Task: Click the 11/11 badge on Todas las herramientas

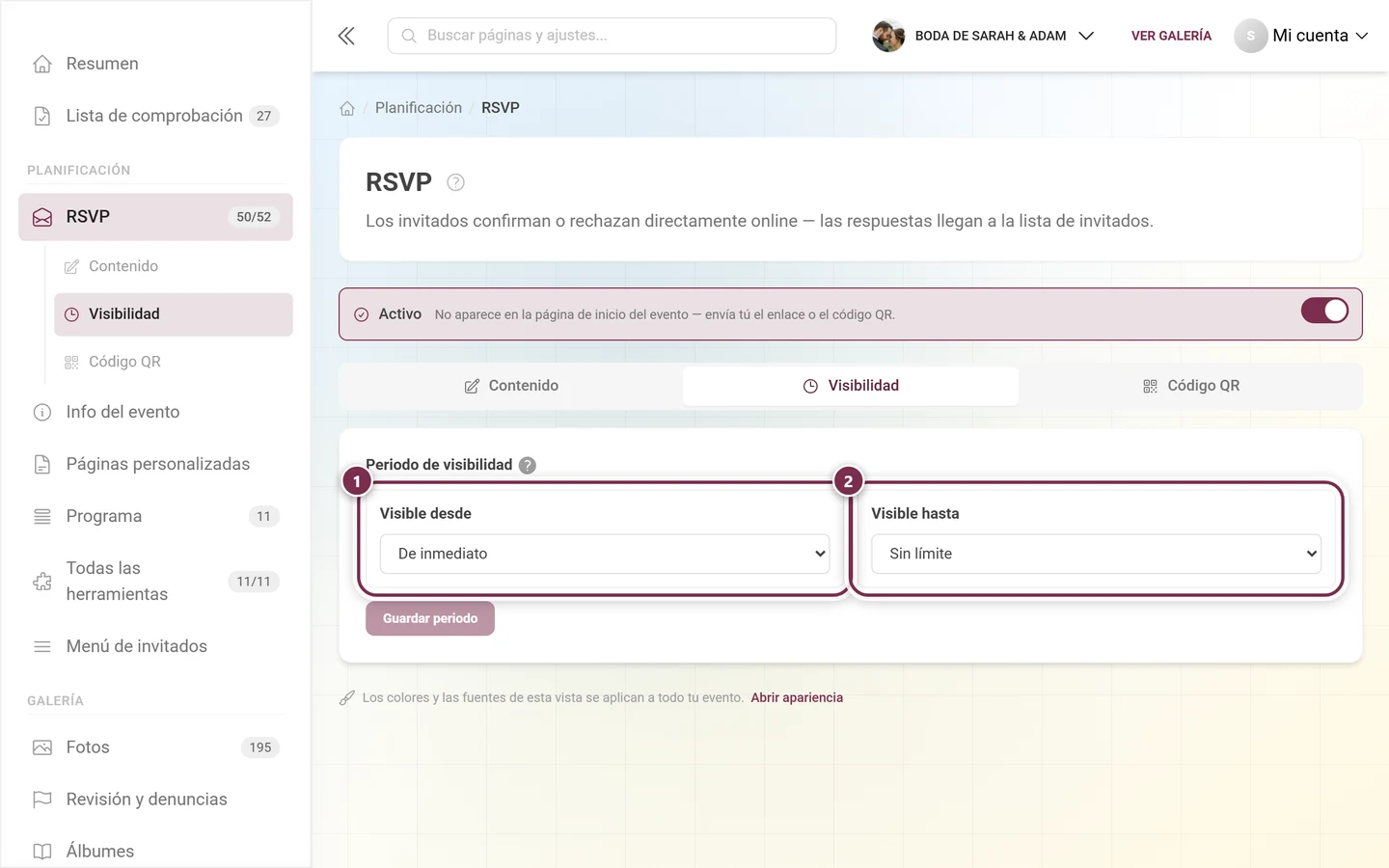Action: (x=254, y=582)
